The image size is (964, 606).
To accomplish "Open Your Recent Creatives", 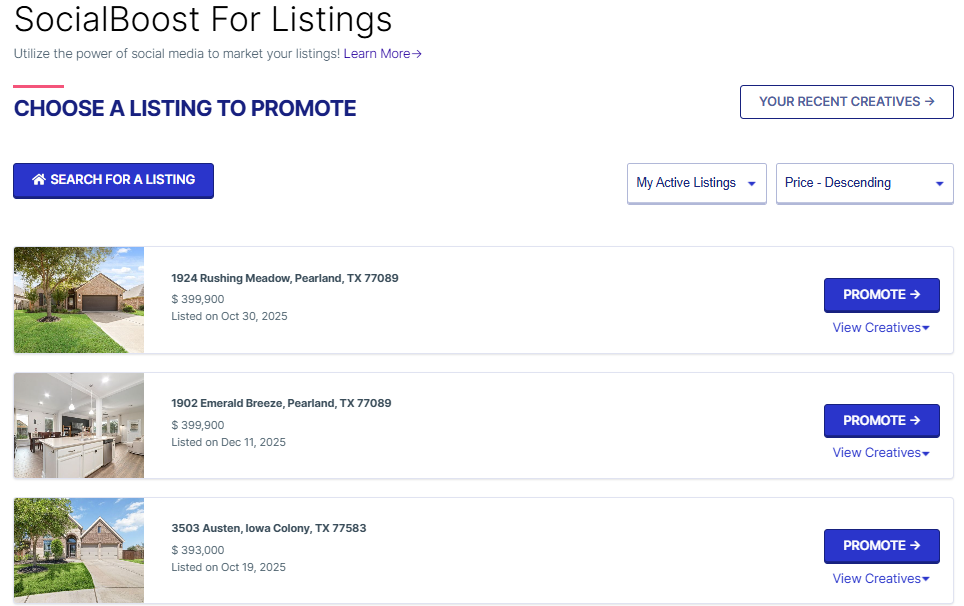I will coord(846,102).
